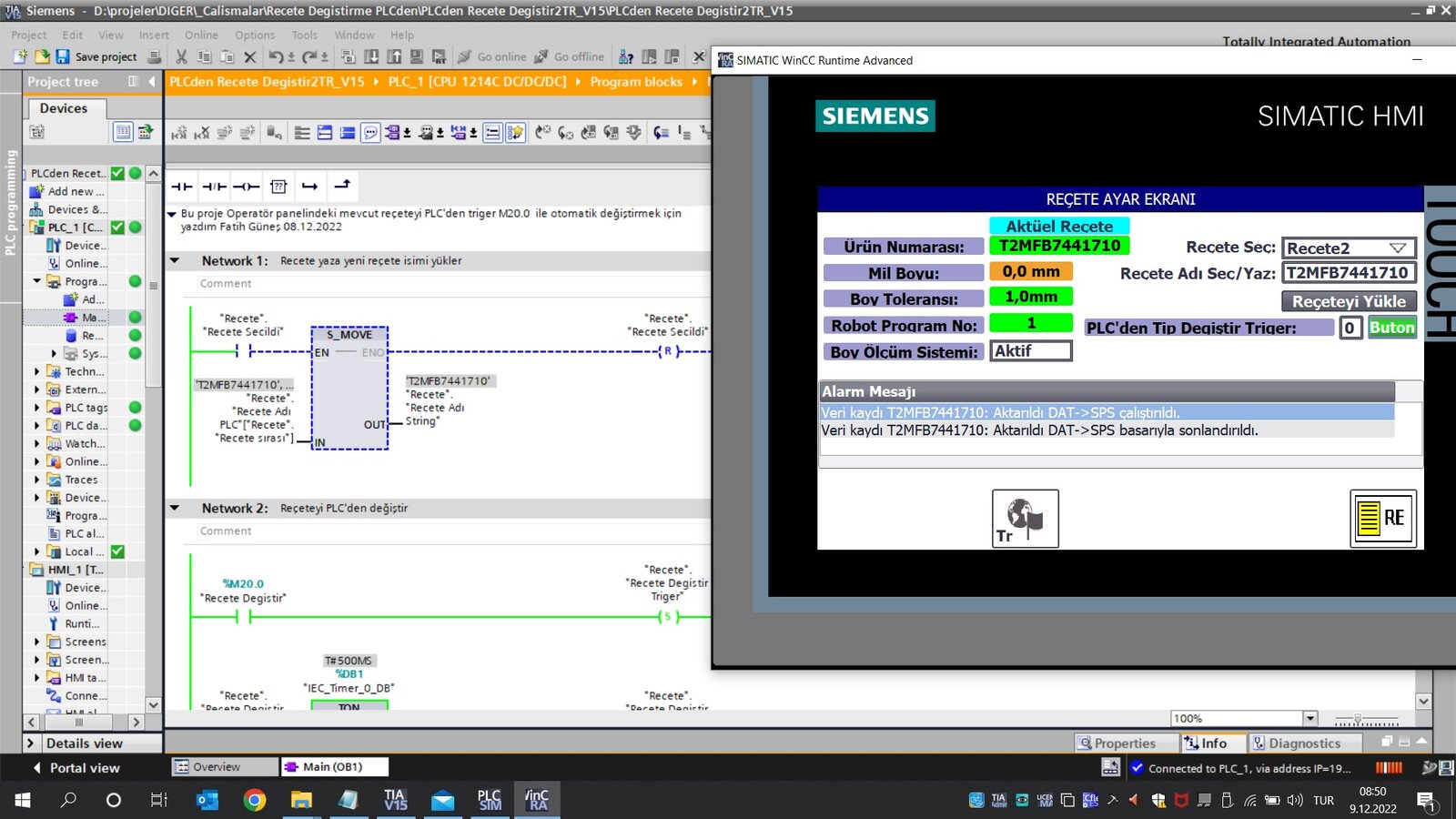Click the green Buton trigger button
Screen dimensions: 1456x819
click(1392, 328)
